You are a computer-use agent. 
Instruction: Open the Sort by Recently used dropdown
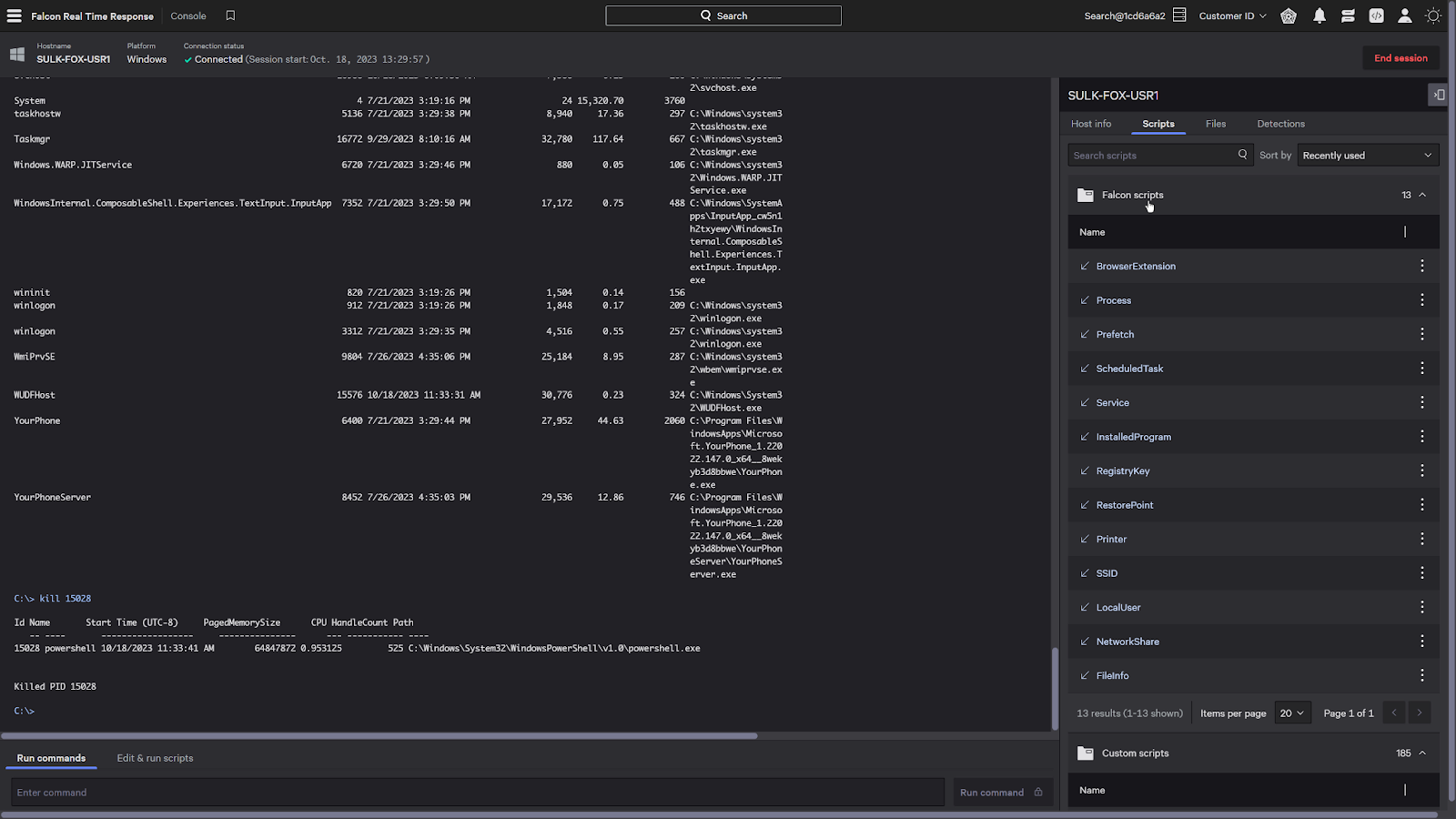pos(1368,156)
